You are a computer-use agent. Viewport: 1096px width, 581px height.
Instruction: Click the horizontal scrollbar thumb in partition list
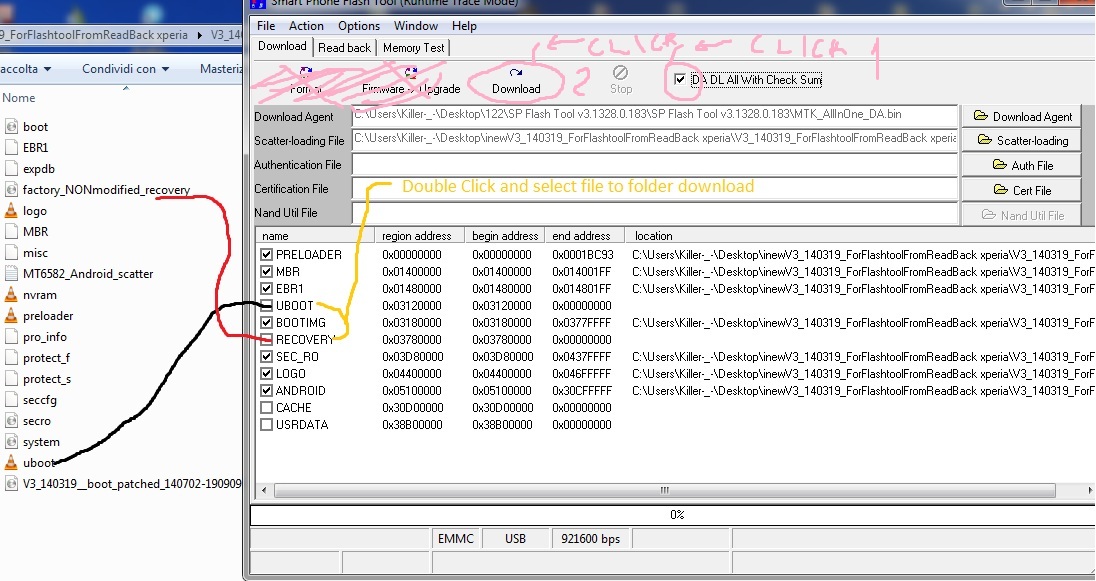click(x=664, y=490)
